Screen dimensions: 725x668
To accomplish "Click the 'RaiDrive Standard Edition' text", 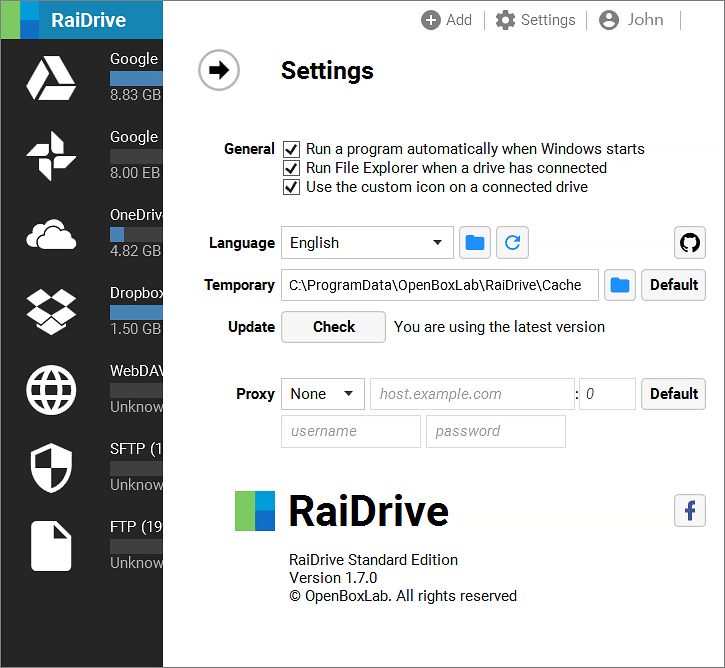I will click(373, 560).
